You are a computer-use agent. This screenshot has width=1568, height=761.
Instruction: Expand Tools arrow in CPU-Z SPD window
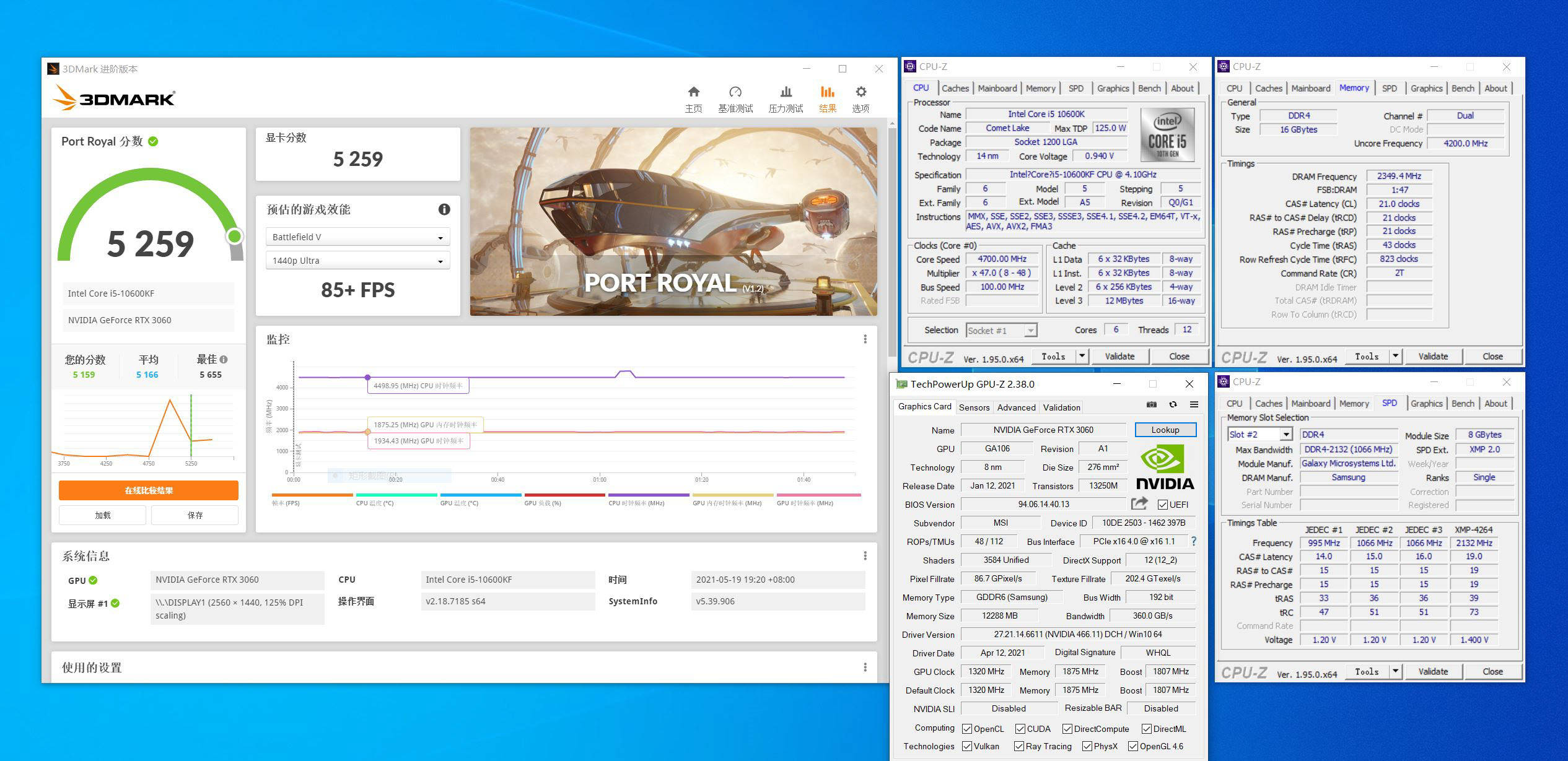(x=1395, y=671)
